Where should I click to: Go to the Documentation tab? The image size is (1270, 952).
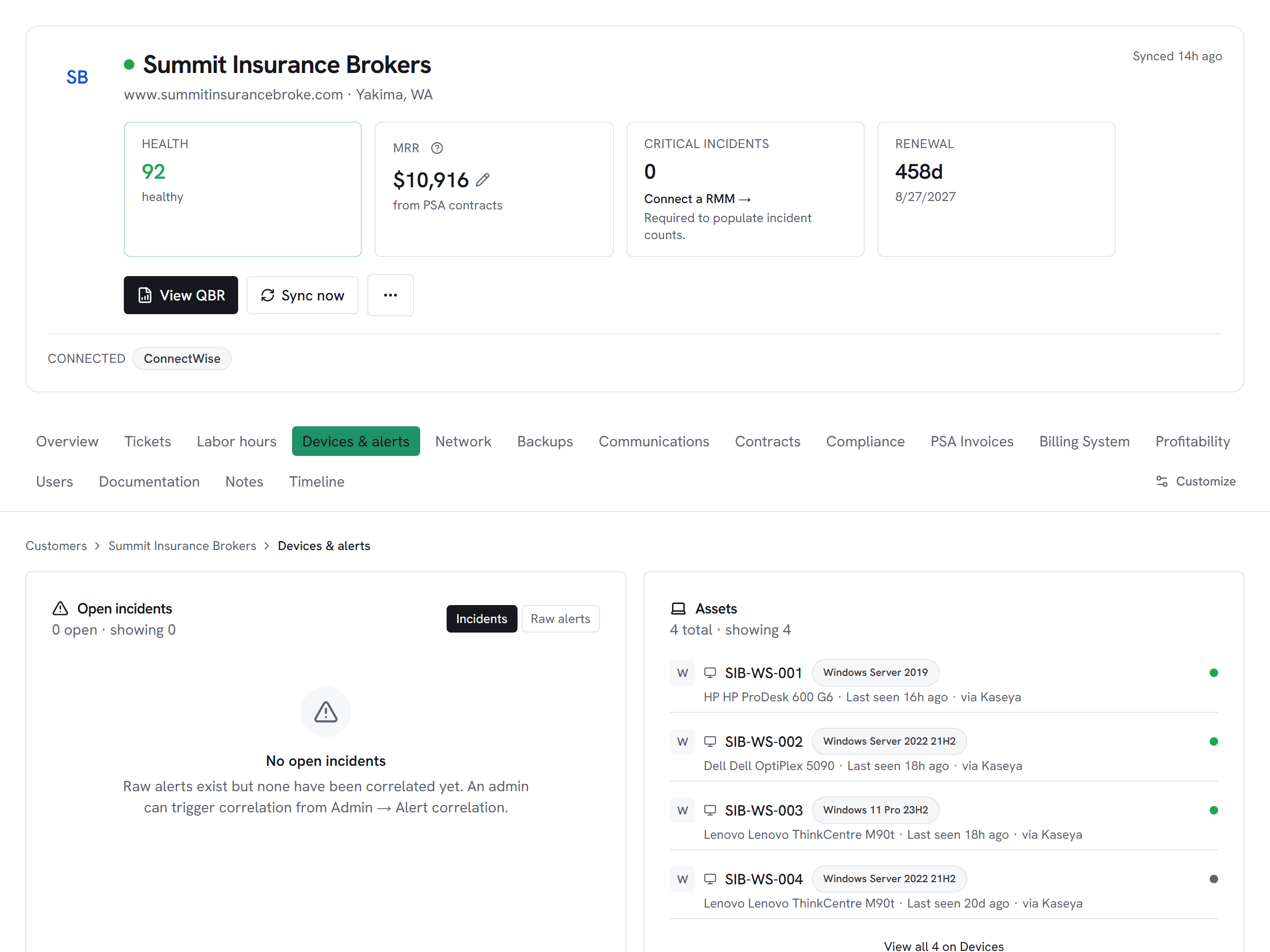pyautogui.click(x=149, y=481)
